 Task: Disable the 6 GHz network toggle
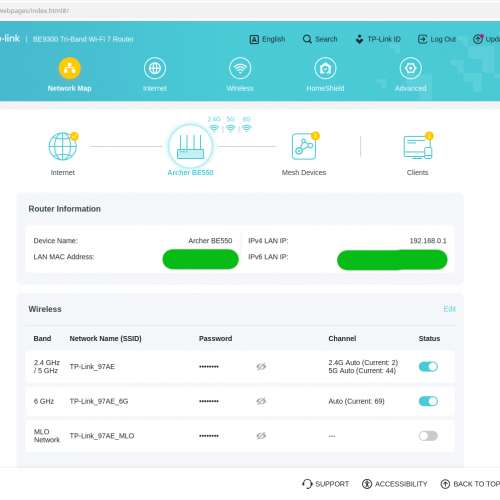(428, 401)
